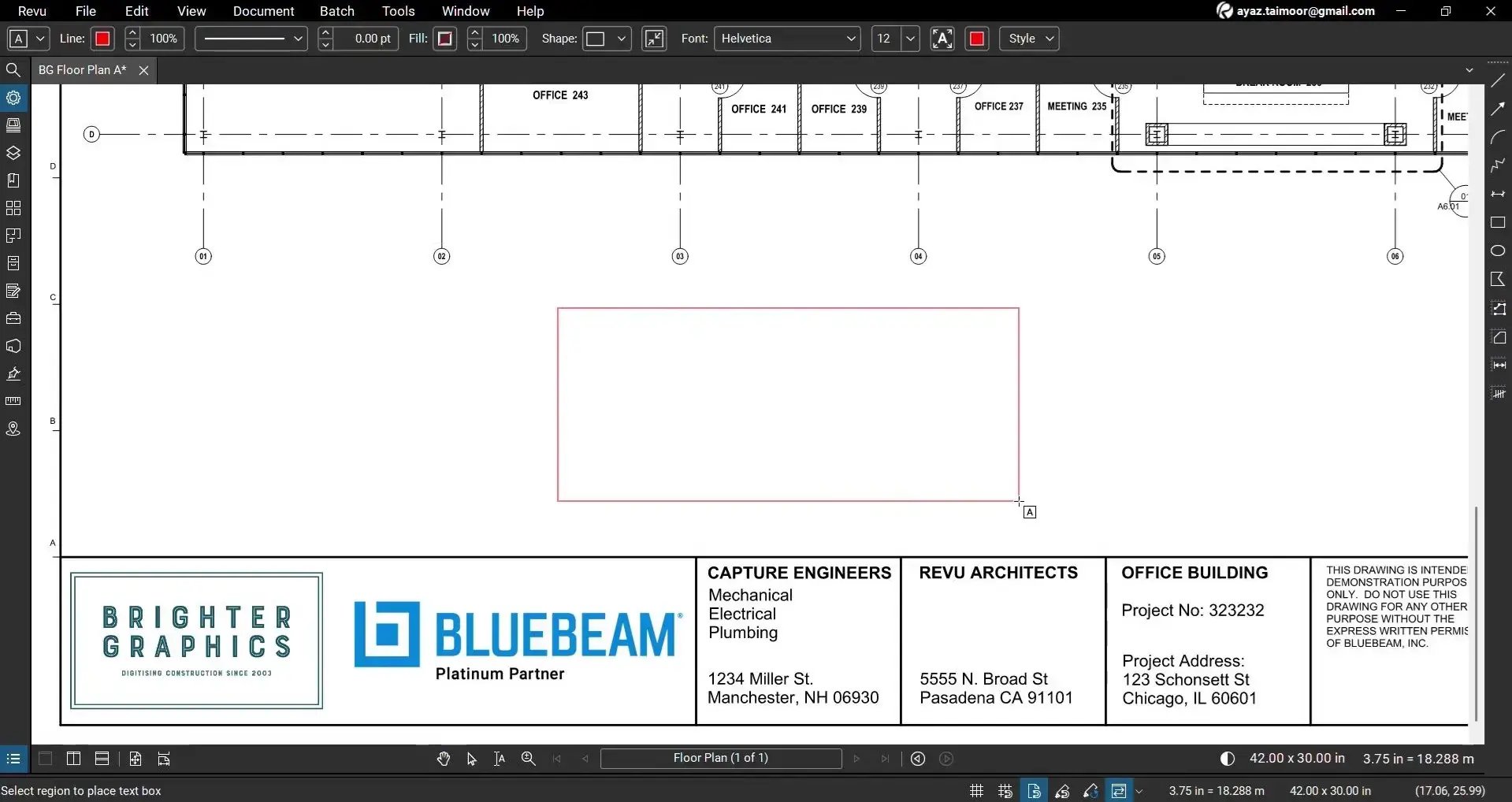This screenshot has height=802, width=1512.
Task: Click the Floor Plan page label field
Action: (x=720, y=758)
